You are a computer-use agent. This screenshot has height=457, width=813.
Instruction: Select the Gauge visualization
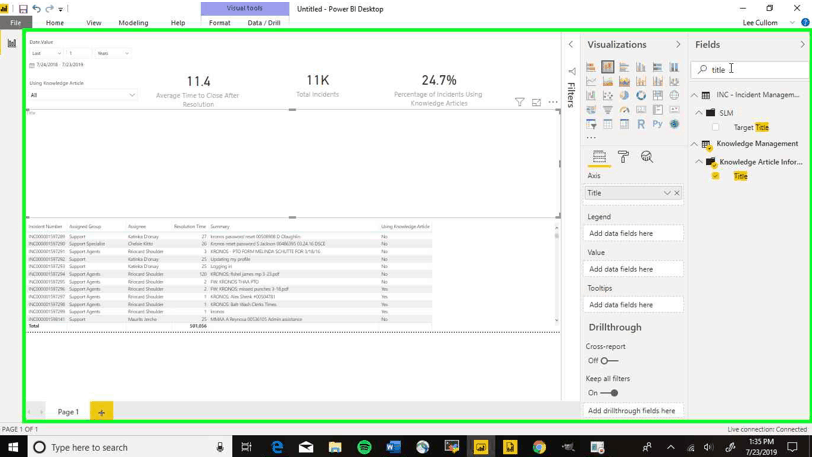(x=624, y=110)
